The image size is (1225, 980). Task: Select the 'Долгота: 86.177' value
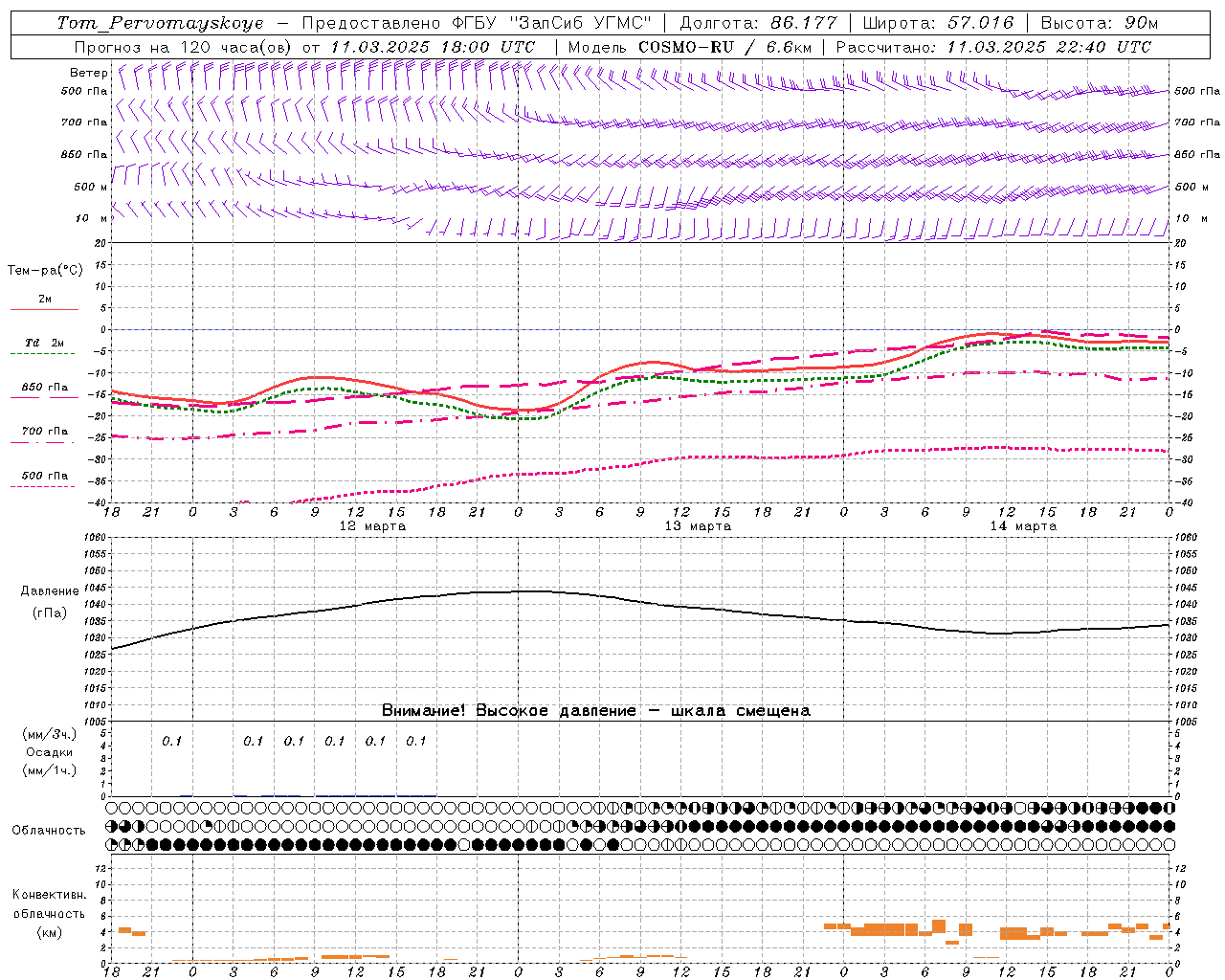[x=758, y=23]
